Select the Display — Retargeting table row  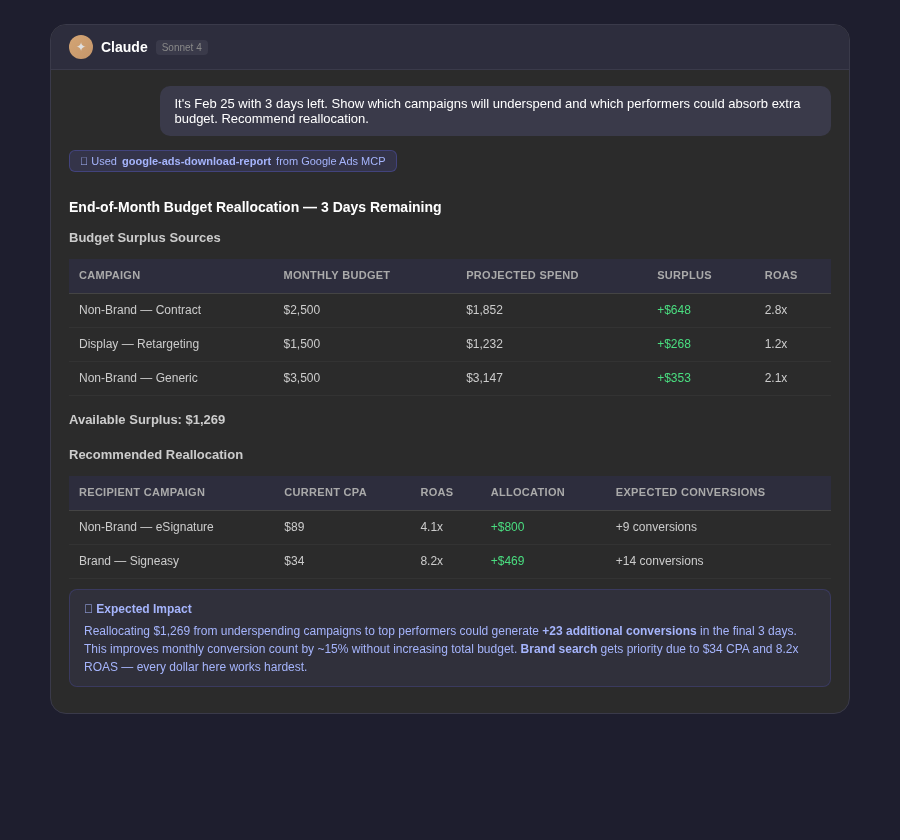tap(450, 344)
